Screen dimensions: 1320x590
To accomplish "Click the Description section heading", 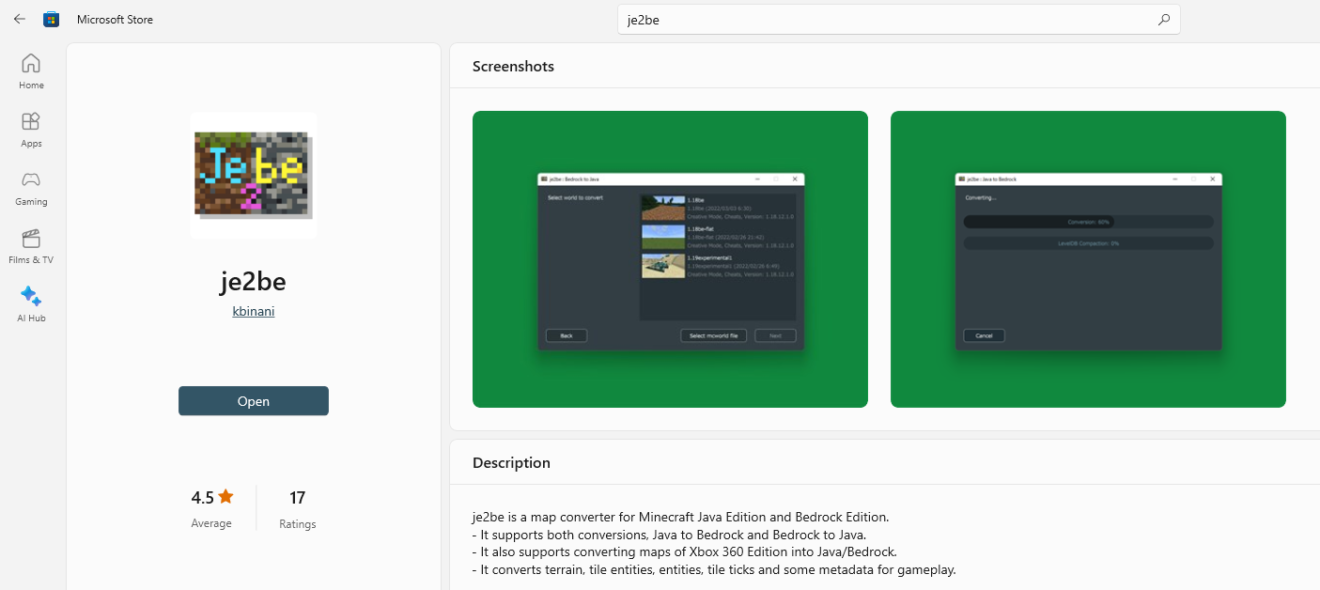I will pos(511,463).
